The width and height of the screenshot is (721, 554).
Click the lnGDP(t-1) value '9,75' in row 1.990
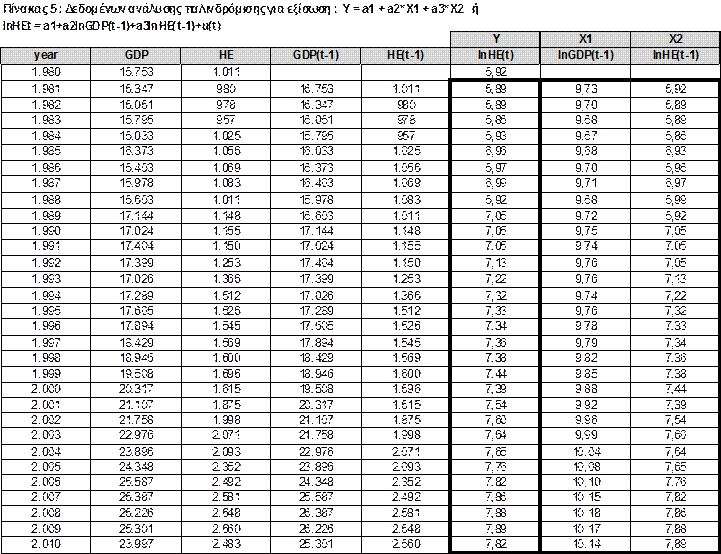tap(585, 231)
